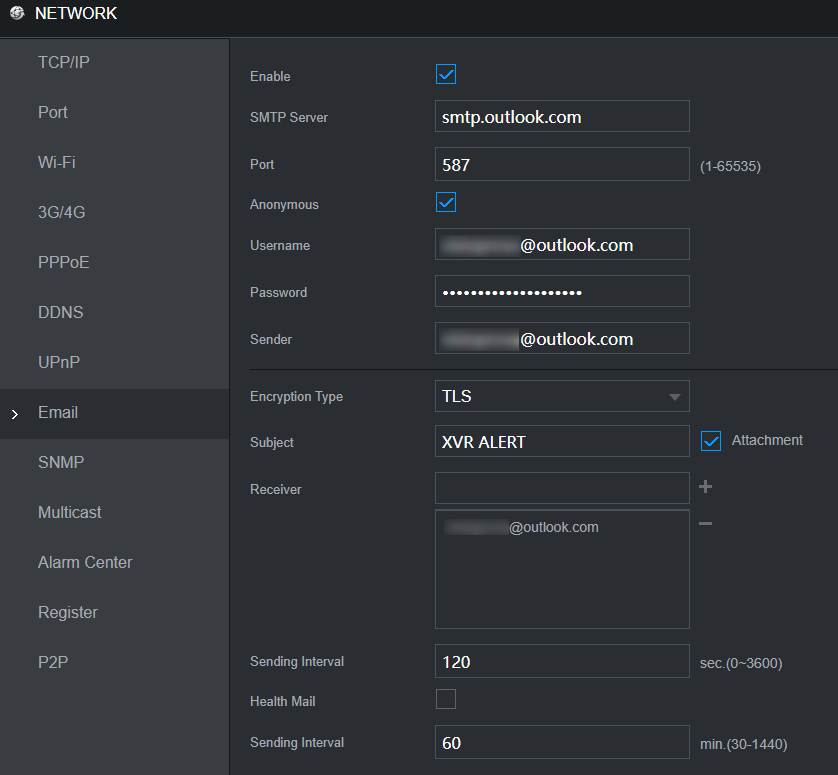This screenshot has width=838, height=775.
Task: Click the Network globe icon in header
Action: tap(17, 13)
